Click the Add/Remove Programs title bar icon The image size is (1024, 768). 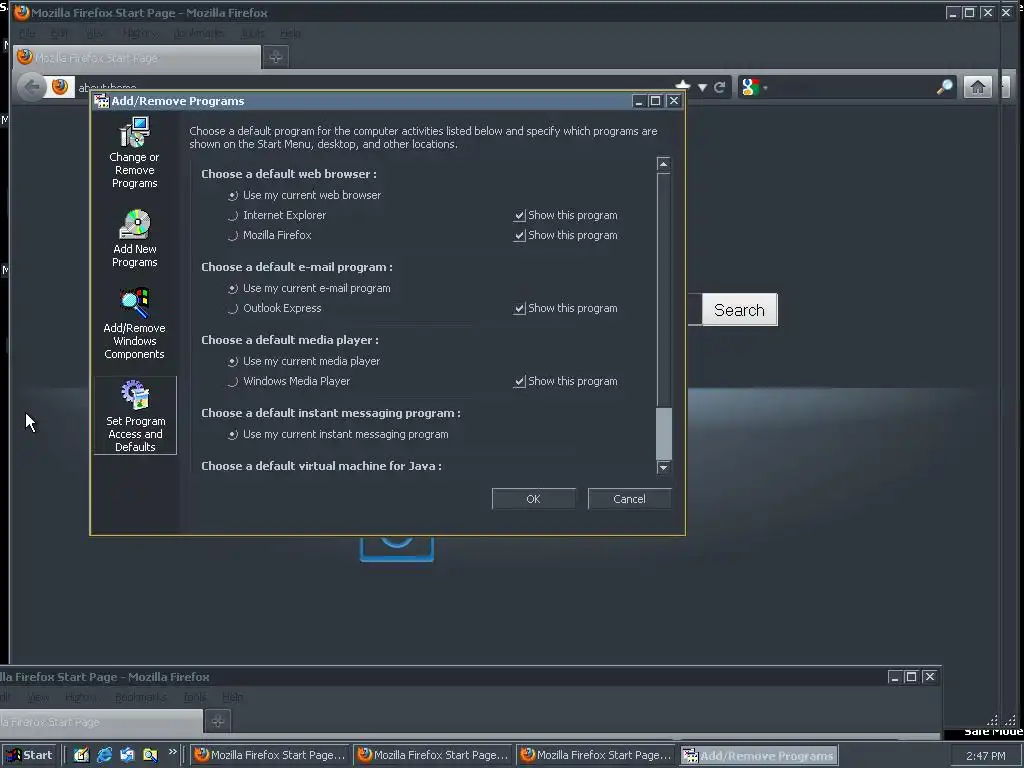pyautogui.click(x=101, y=101)
